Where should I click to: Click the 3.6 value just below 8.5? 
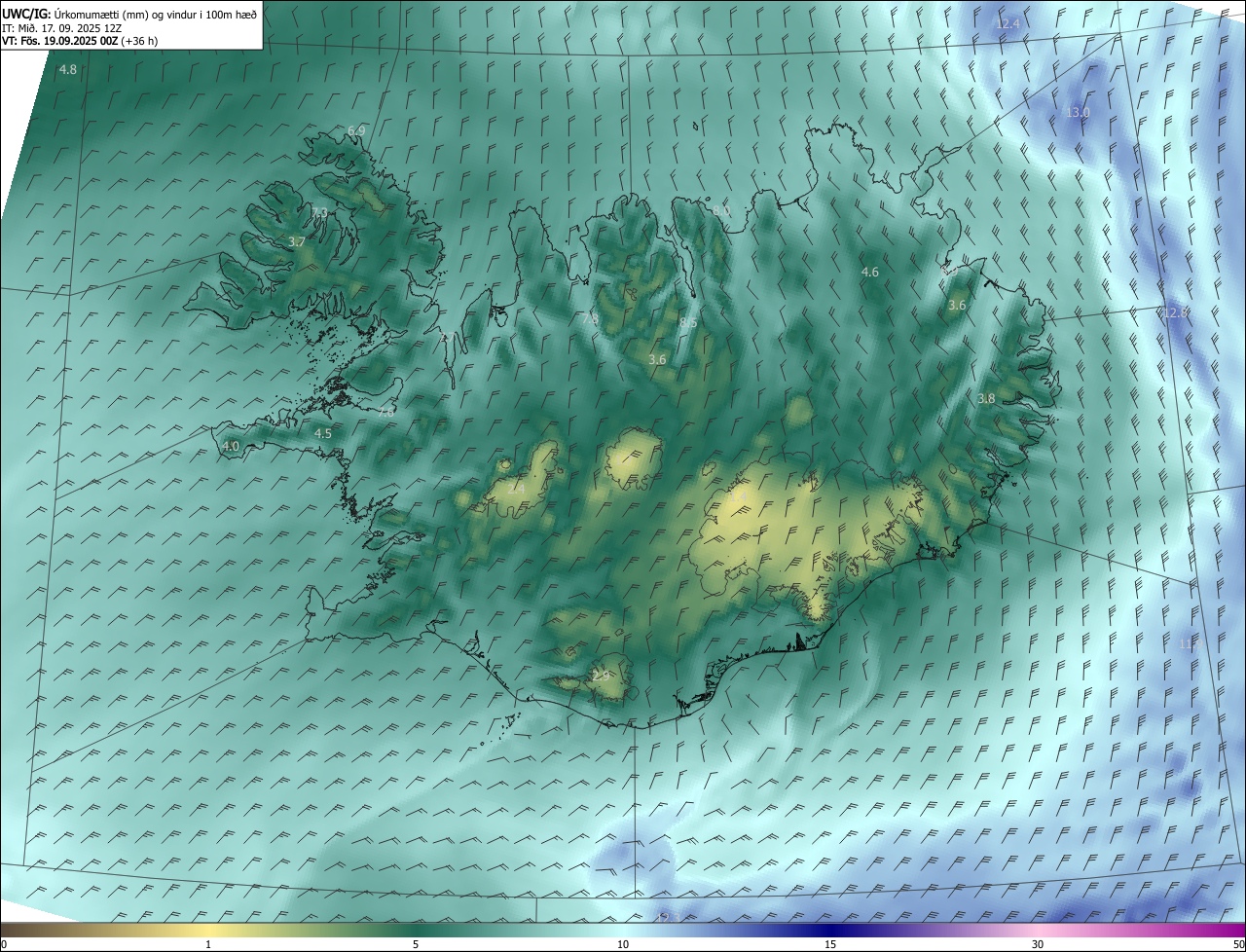(657, 360)
